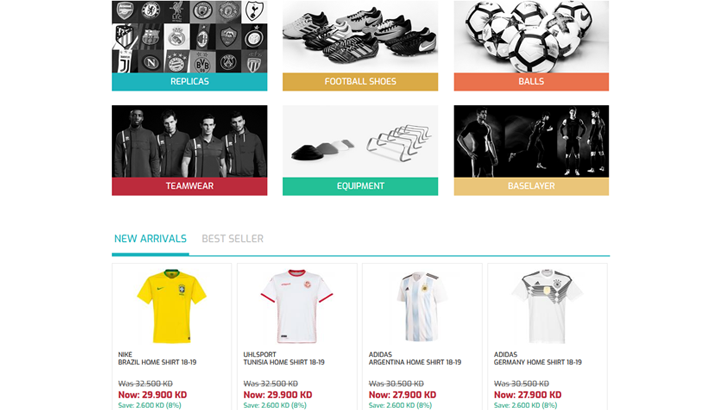Image resolution: width=720 pixels, height=410 pixels.
Task: Click the Tunisia home shirt image
Action: click(297, 306)
